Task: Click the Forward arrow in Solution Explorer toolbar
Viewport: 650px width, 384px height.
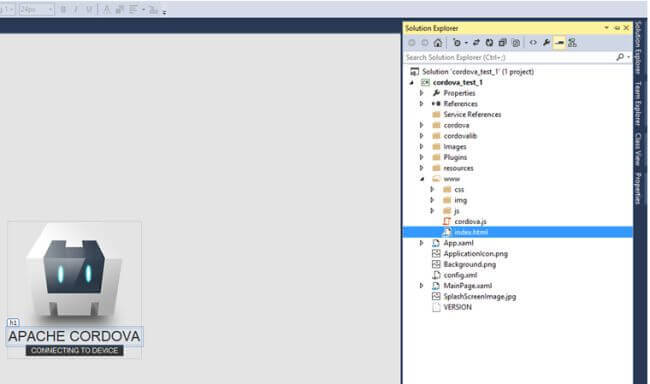Action: pyautogui.click(x=425, y=43)
